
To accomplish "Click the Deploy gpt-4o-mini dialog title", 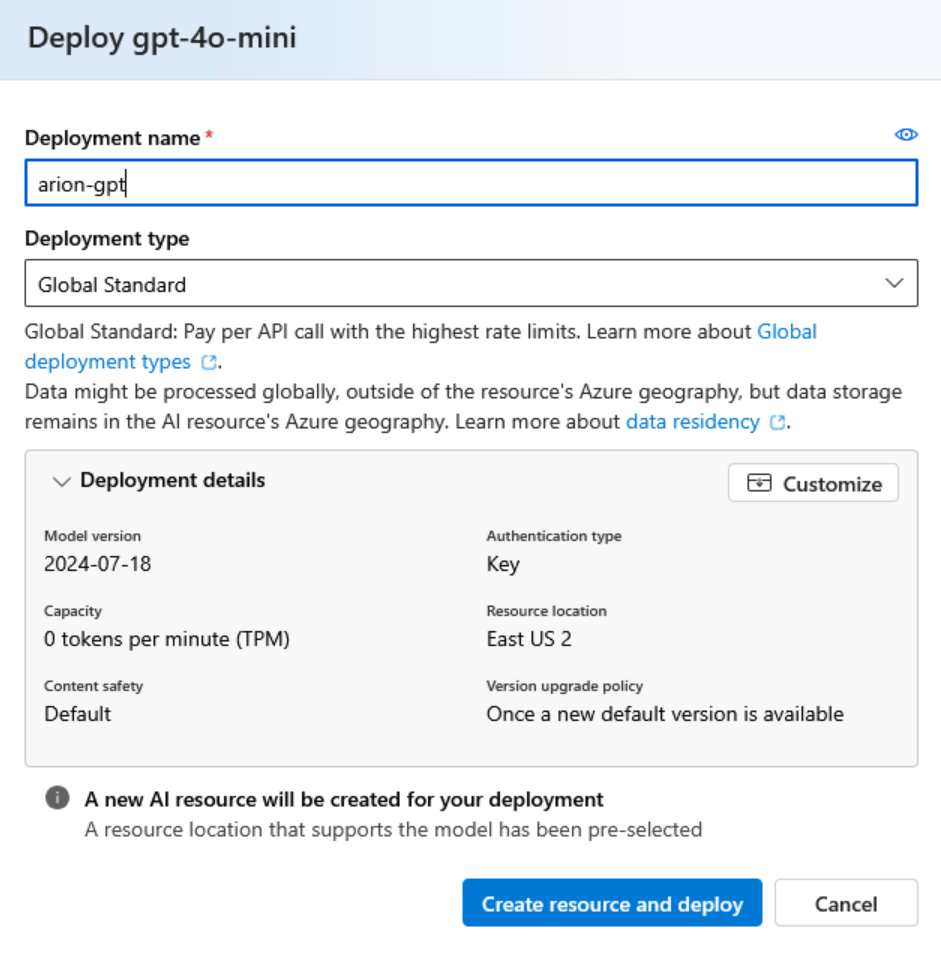I will point(162,38).
